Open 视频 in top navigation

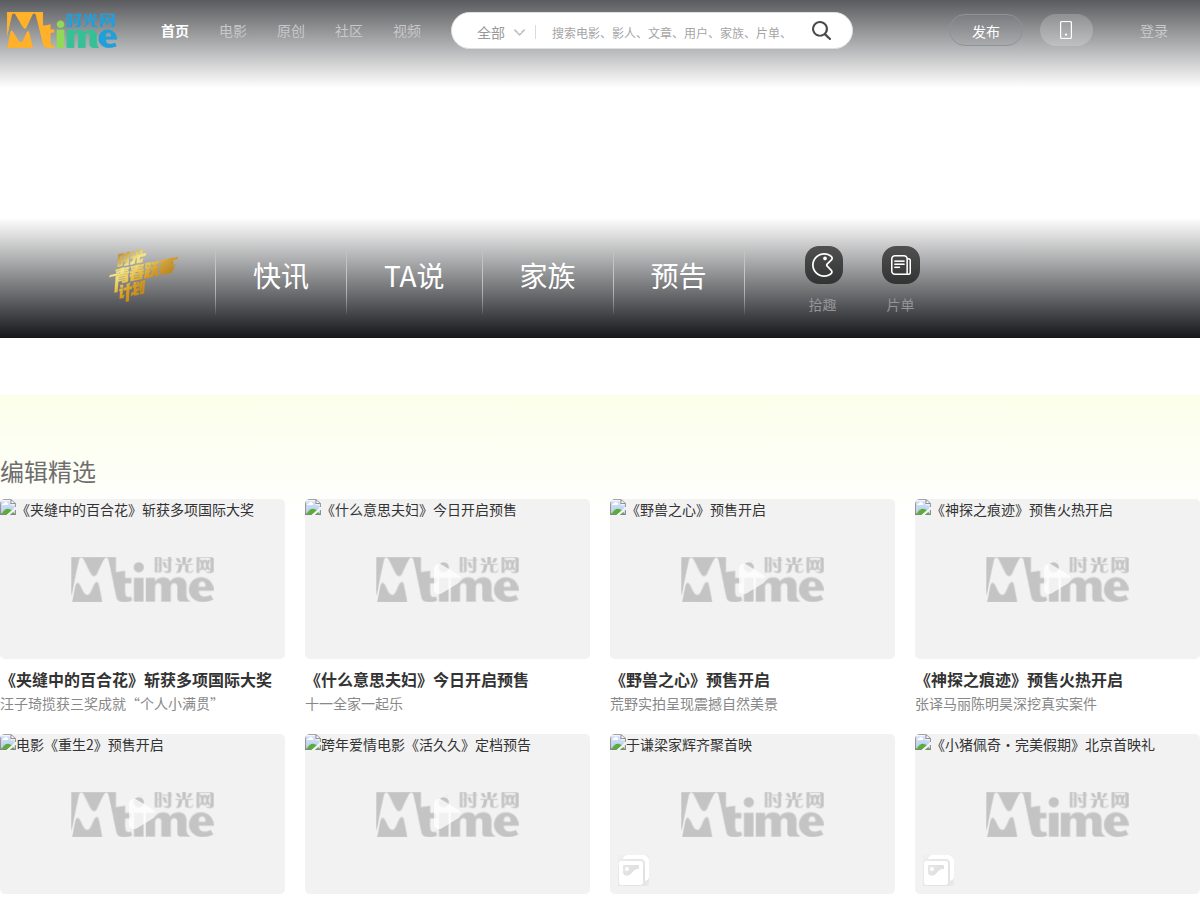pyautogui.click(x=407, y=31)
